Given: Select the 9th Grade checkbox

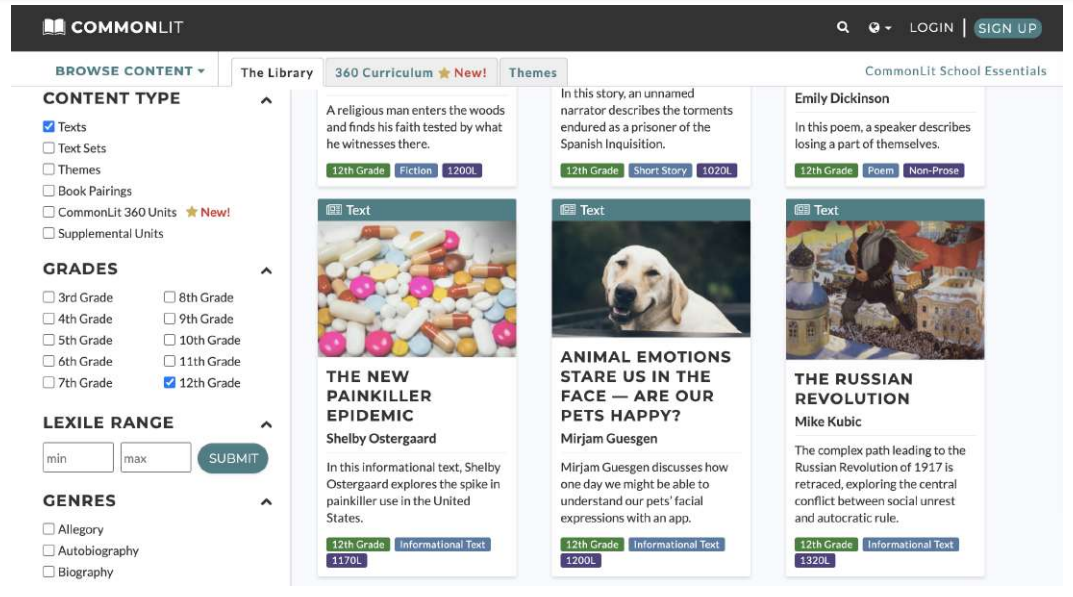Looking at the screenshot, I should pyautogui.click(x=170, y=318).
